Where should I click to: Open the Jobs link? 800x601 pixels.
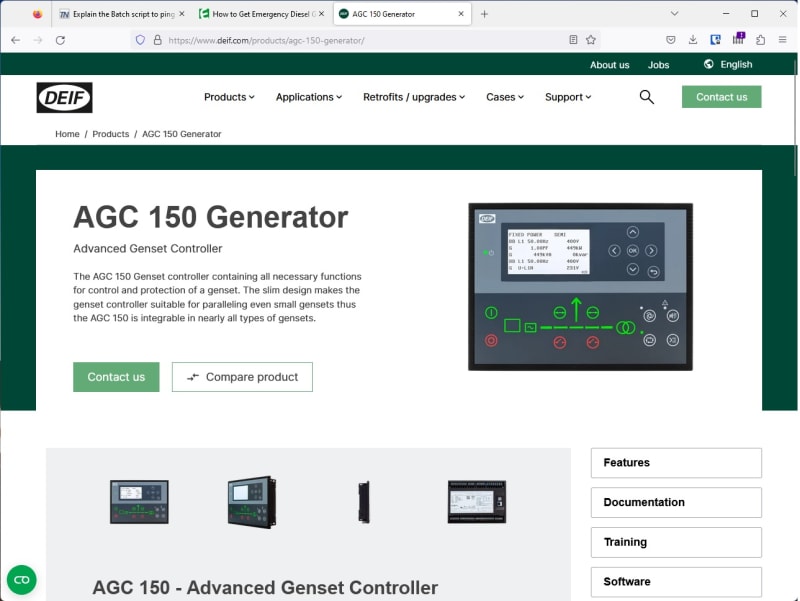[x=658, y=65]
